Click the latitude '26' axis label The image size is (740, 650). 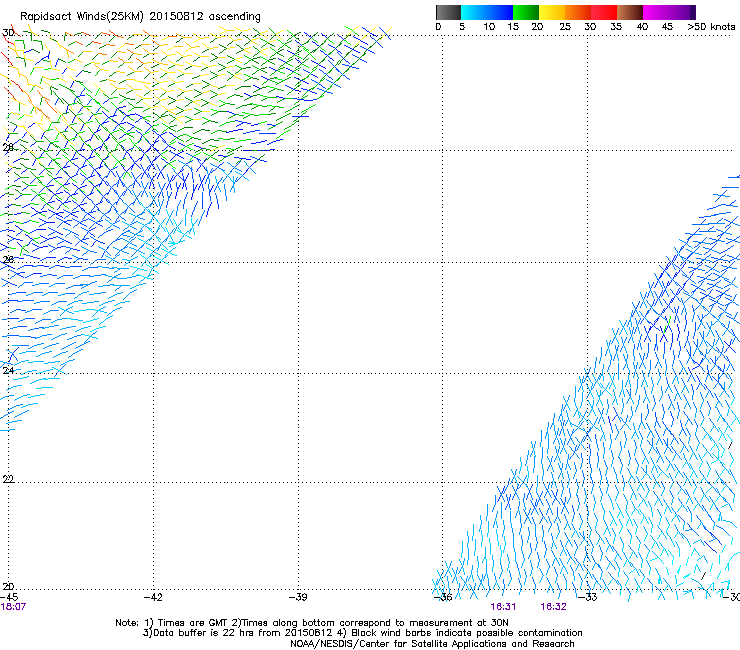(x=8, y=260)
